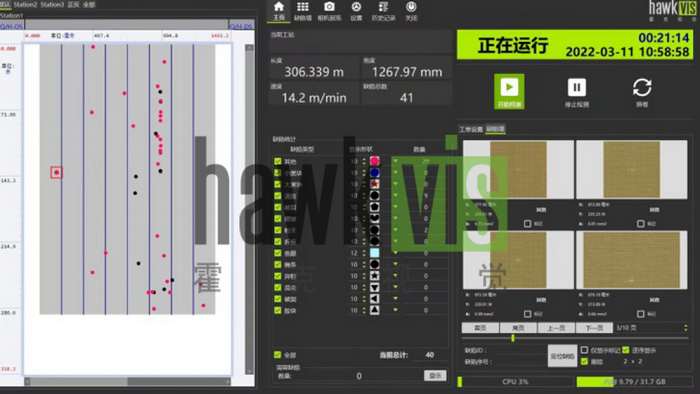This screenshot has height=394, width=700.
Task: Switch to the Station2 tab
Action: click(x=25, y=4)
